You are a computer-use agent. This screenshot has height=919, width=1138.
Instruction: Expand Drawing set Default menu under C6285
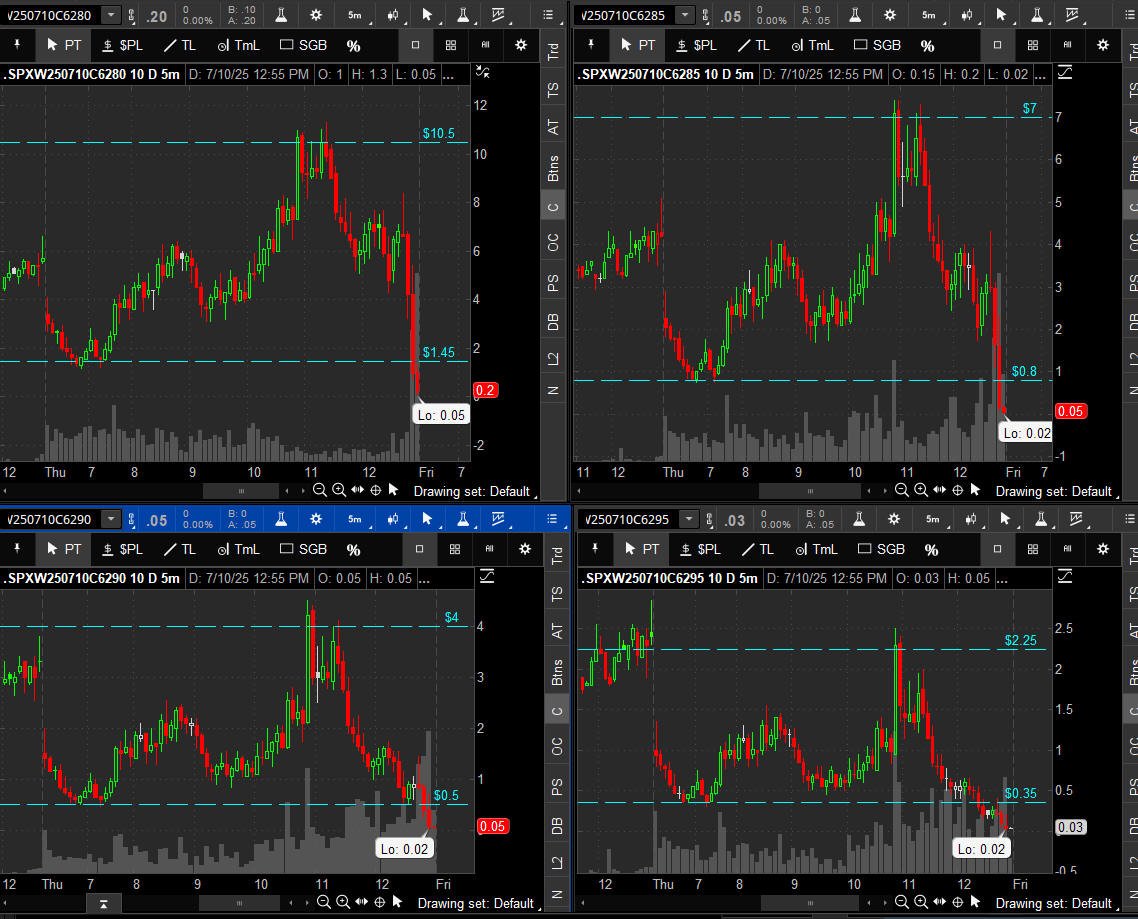click(x=1053, y=491)
